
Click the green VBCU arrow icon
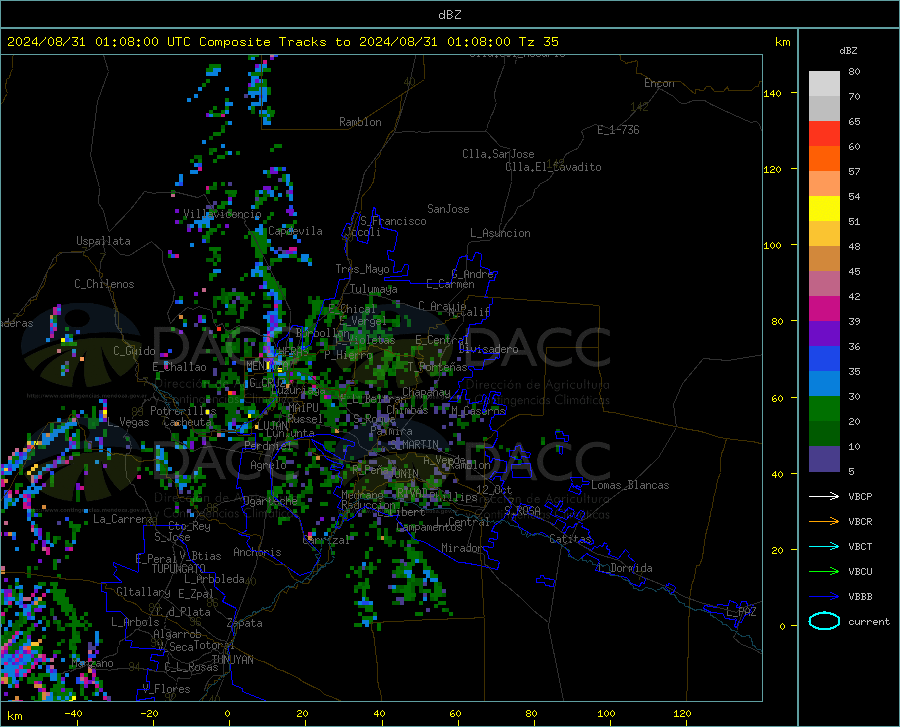[824, 572]
